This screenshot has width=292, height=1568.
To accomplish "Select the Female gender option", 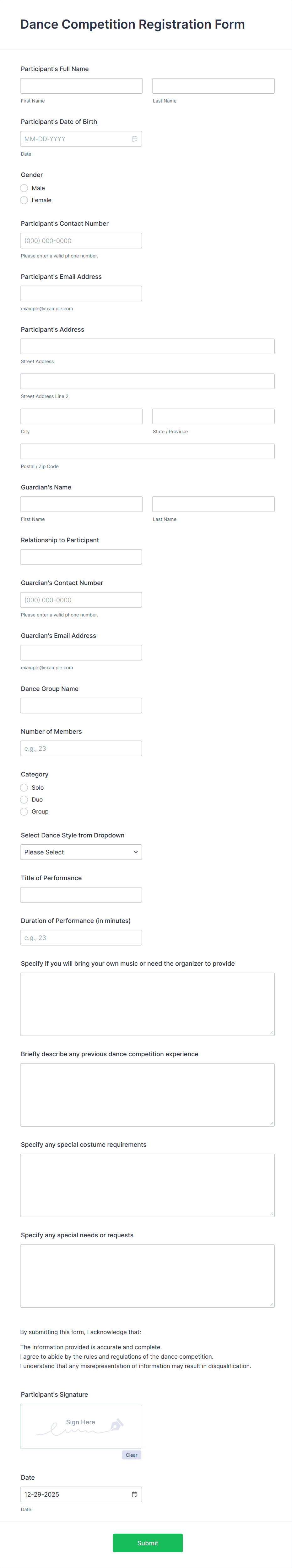I will (24, 200).
